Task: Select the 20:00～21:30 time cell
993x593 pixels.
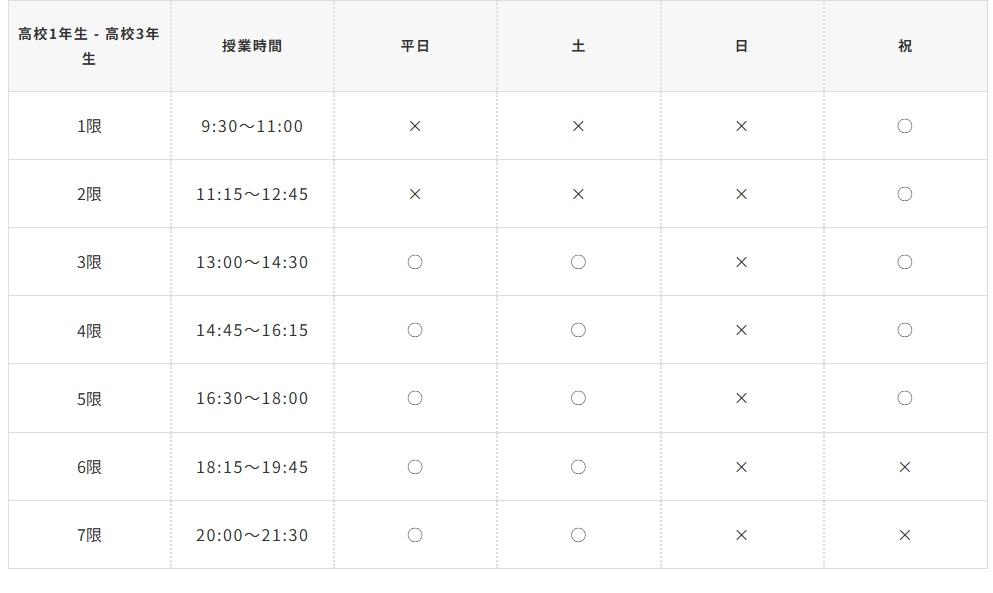Action: 252,535
